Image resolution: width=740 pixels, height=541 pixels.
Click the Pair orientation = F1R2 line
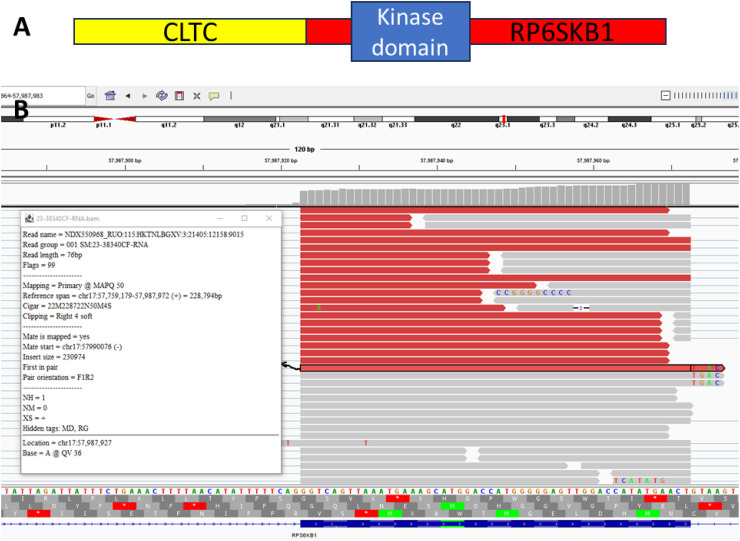pos(58,377)
